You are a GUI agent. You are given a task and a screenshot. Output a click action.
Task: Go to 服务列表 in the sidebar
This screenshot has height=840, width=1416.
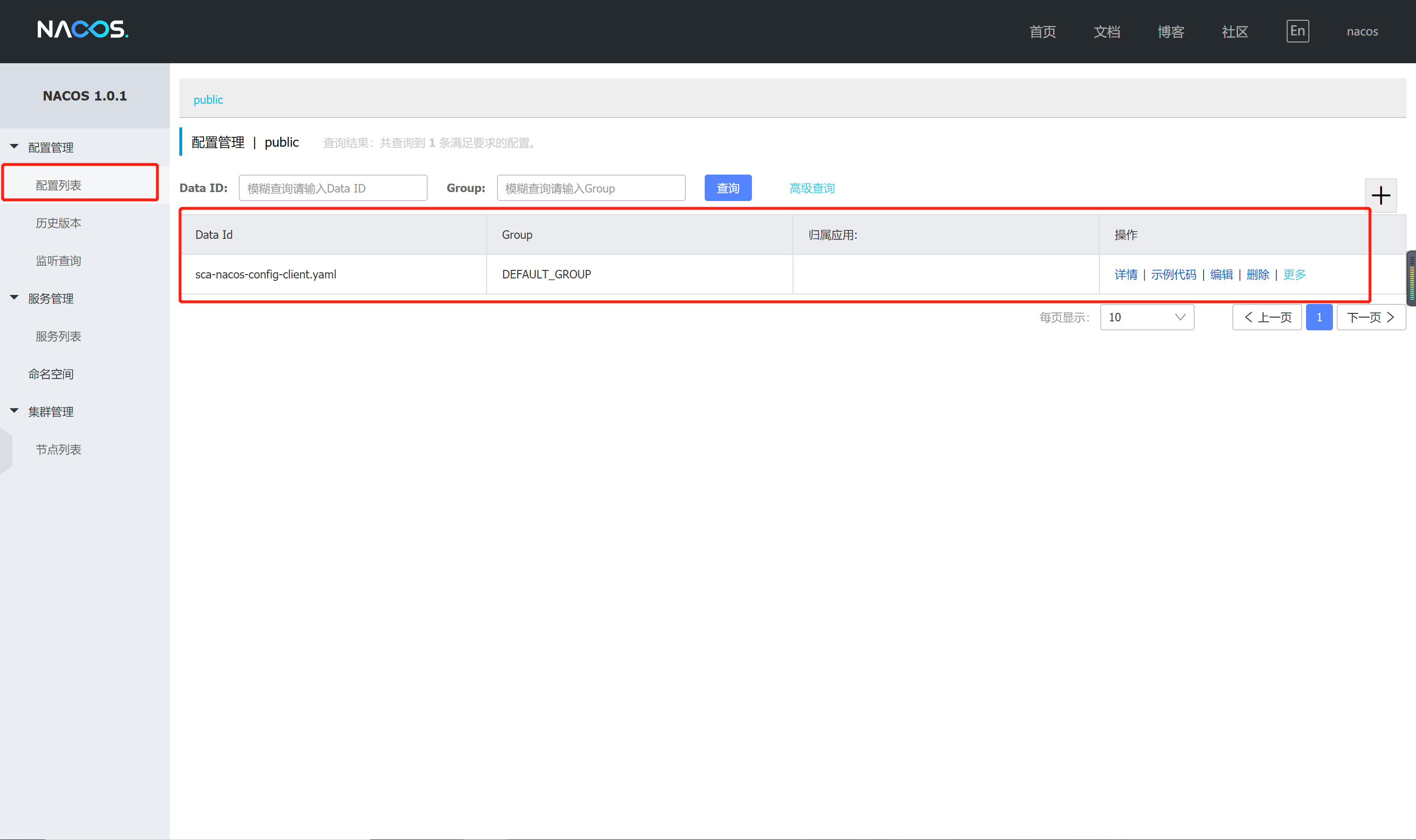point(59,336)
